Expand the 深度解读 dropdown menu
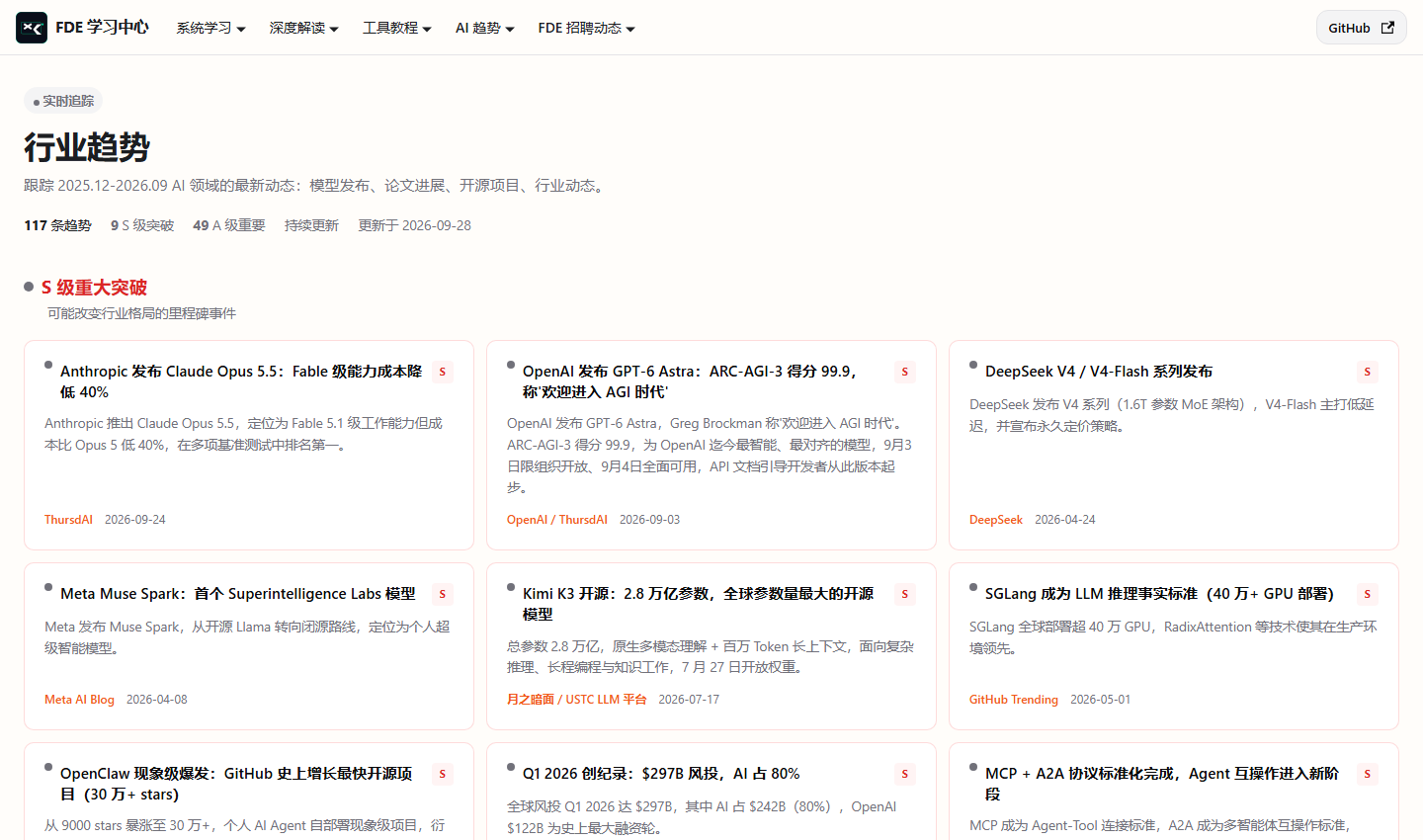This screenshot has height=840, width=1423. pos(303,28)
